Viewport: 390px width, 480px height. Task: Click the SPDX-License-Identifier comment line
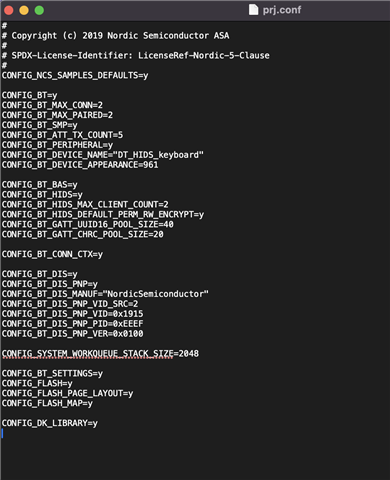click(x=136, y=56)
